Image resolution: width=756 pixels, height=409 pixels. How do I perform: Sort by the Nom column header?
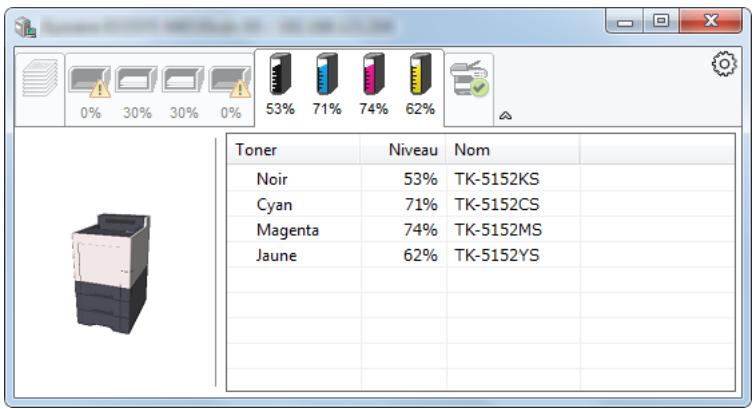pyautogui.click(x=513, y=150)
